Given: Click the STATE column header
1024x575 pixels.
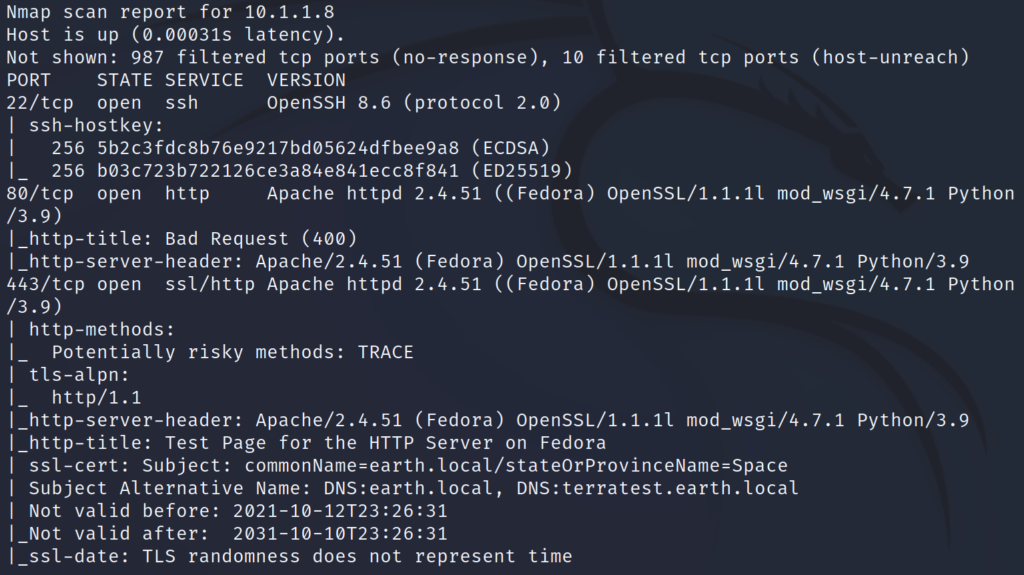Looking at the screenshot, I should 125,80.
